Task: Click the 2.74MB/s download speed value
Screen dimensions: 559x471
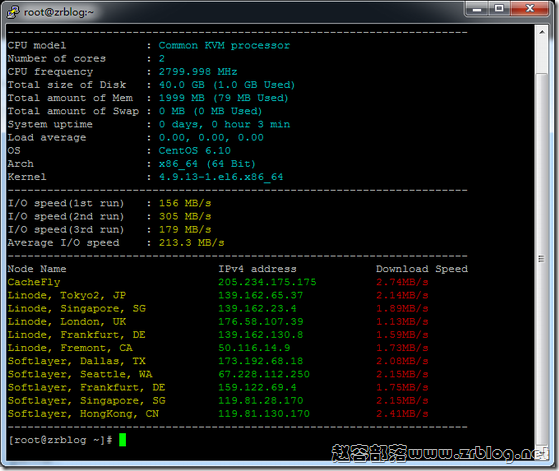Action: coord(402,282)
